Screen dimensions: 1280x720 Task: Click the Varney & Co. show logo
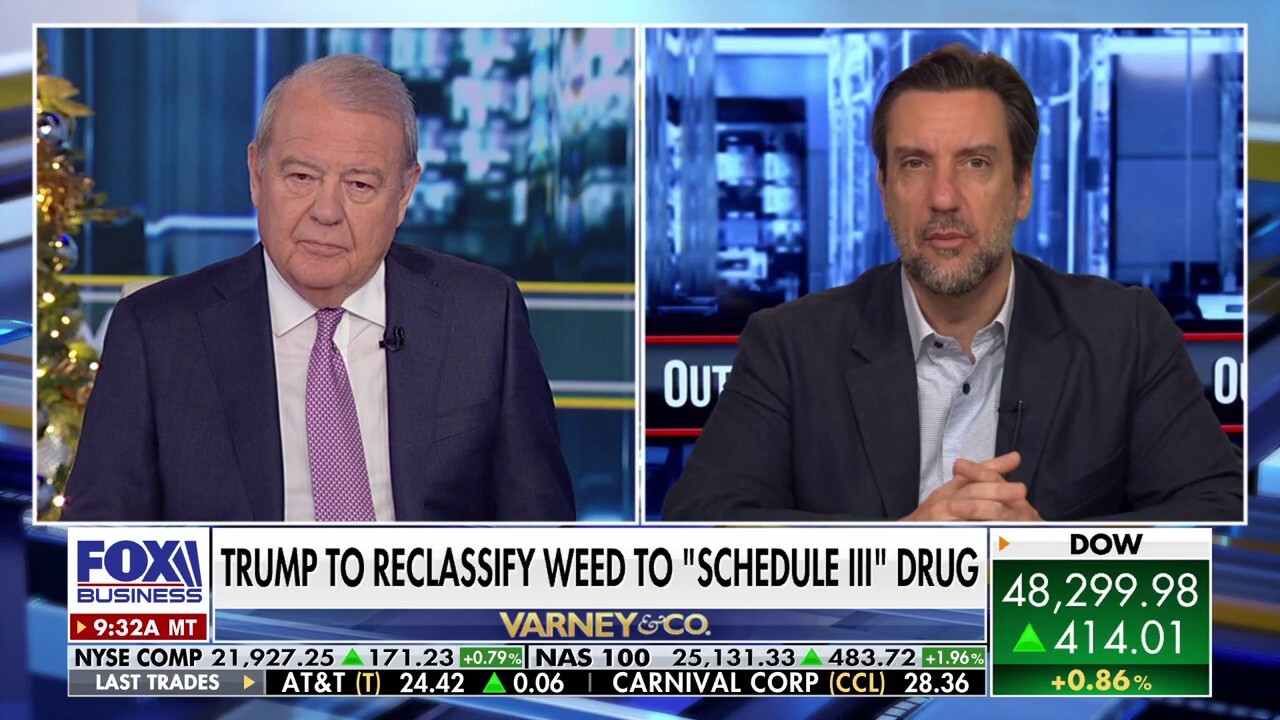point(604,625)
